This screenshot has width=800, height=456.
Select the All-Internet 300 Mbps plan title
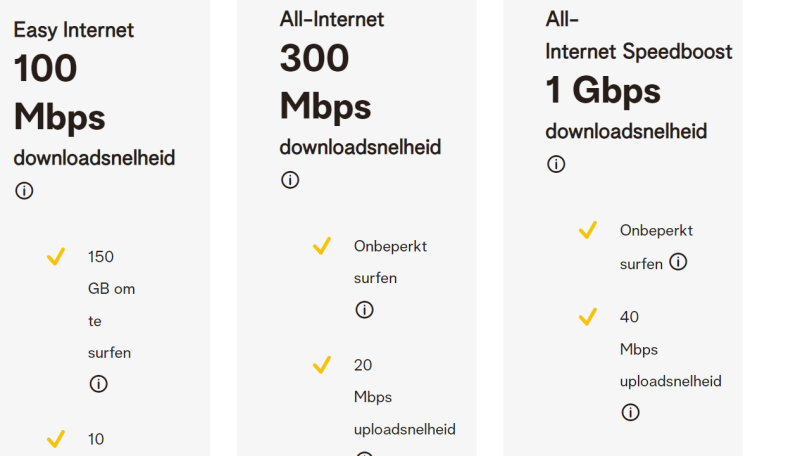pyautogui.click(x=331, y=19)
